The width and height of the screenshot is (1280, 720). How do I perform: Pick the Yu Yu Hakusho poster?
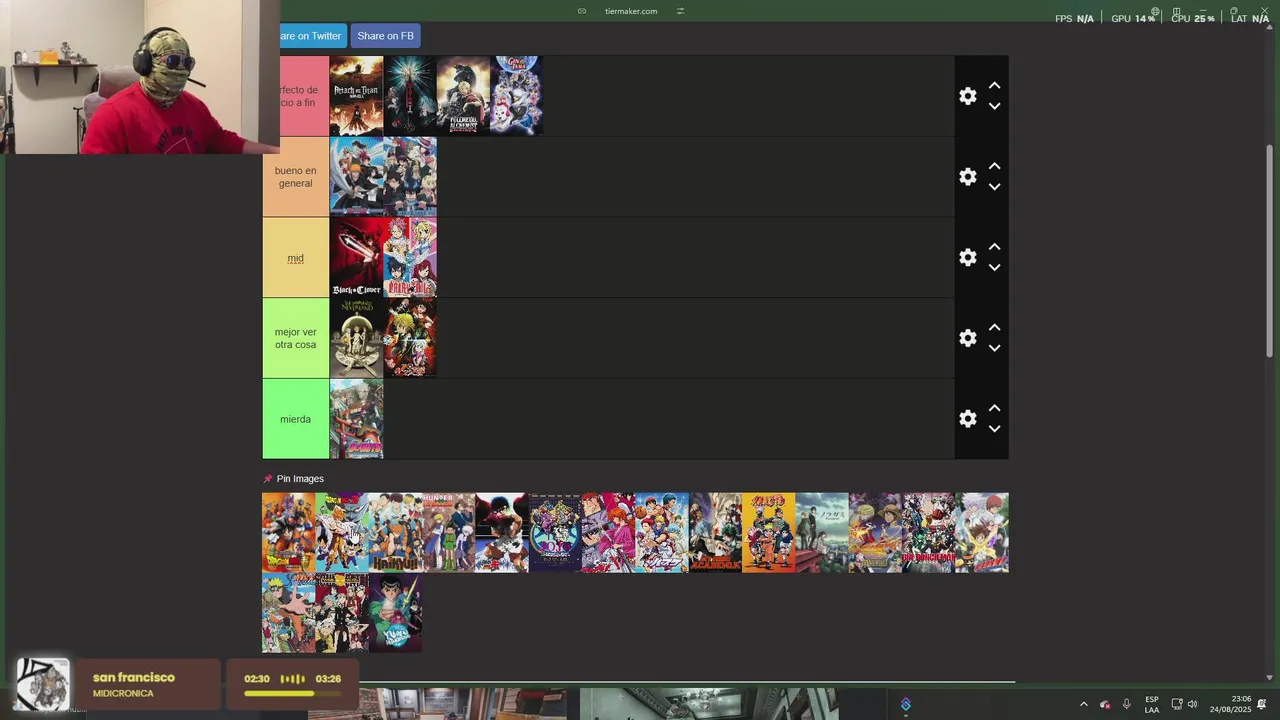(x=395, y=613)
